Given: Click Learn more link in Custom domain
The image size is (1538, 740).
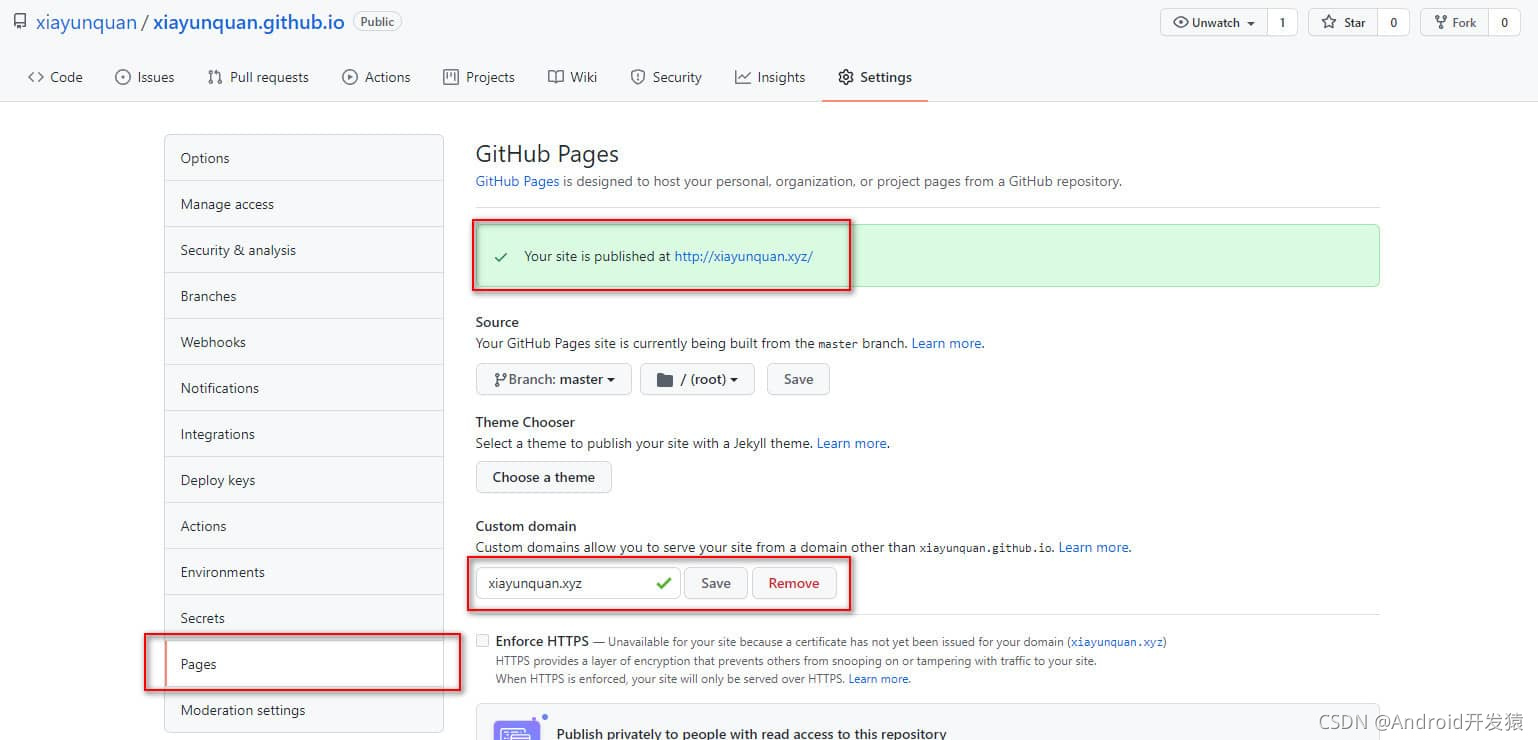Looking at the screenshot, I should point(1093,547).
